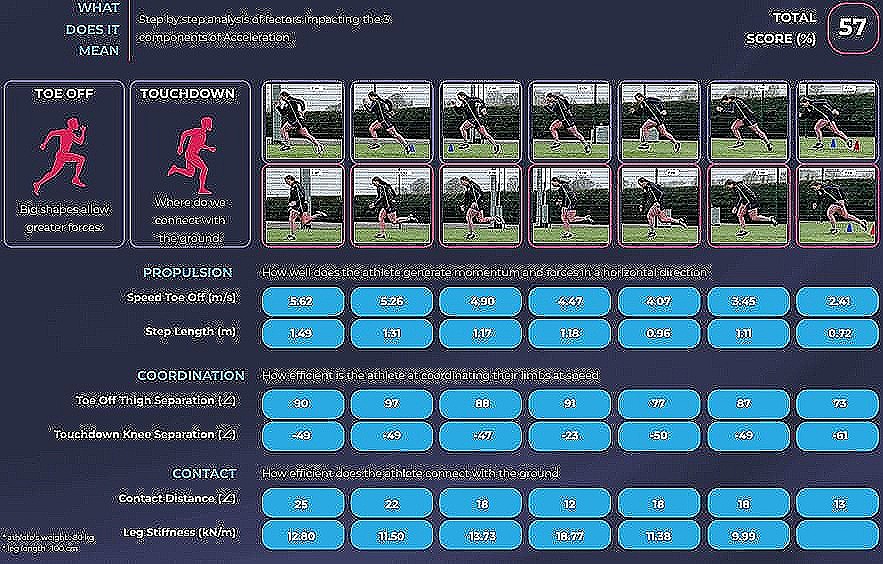
Task: Open pink-bordered touchdown photo in the 5.26 column
Action: (392, 205)
